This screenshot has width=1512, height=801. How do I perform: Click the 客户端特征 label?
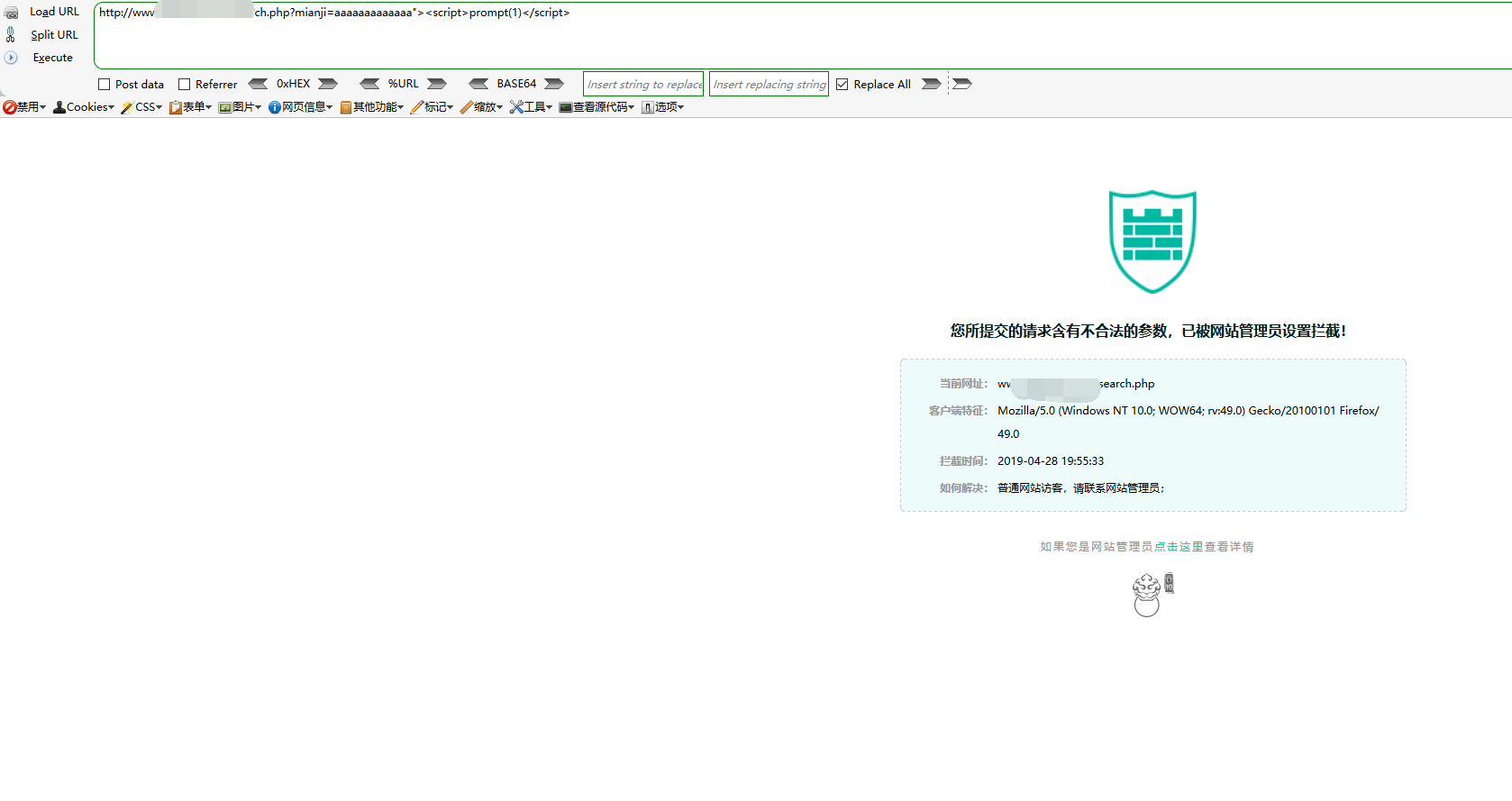point(958,411)
